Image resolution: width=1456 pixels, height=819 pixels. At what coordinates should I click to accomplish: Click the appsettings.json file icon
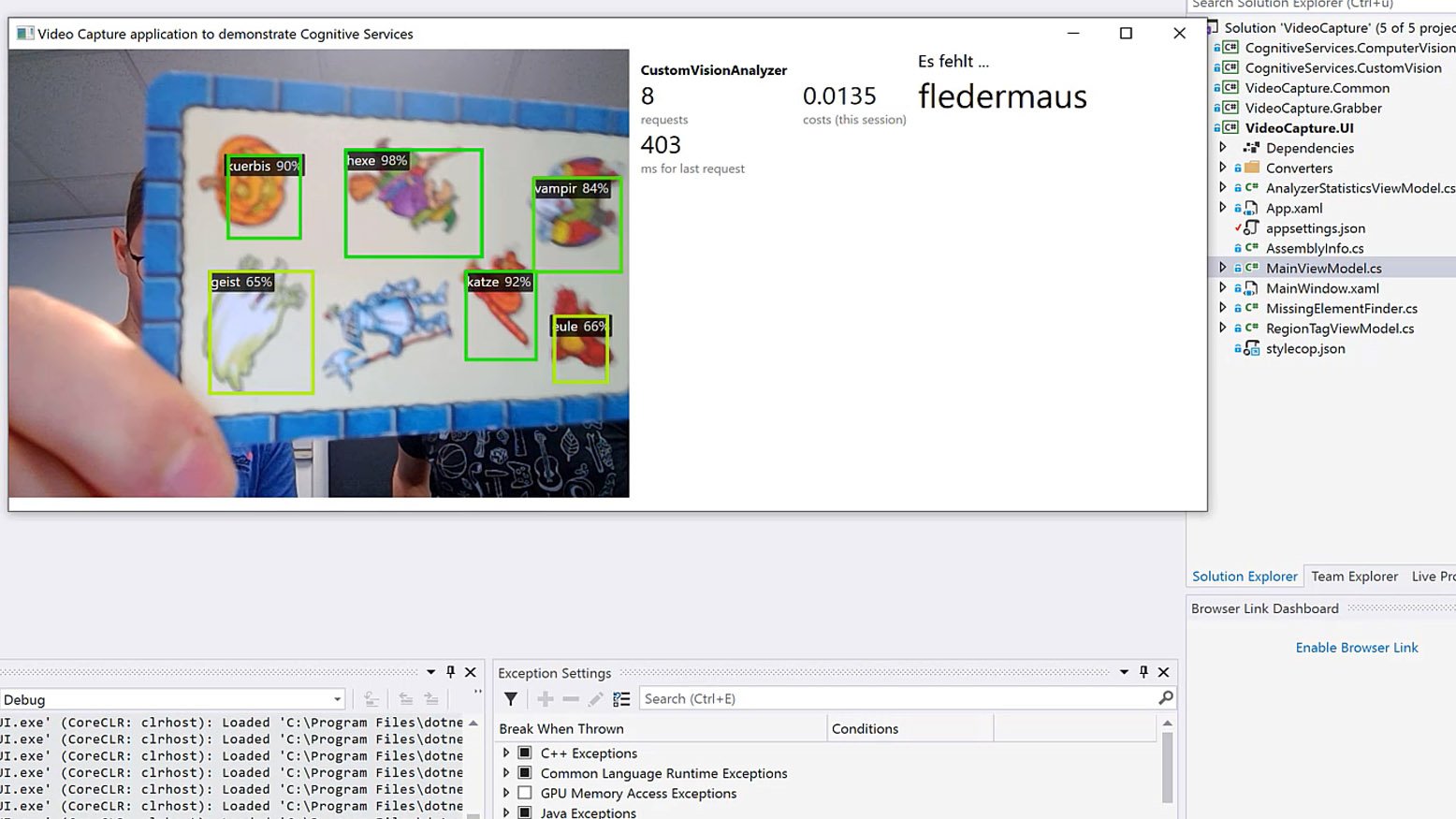coord(1251,228)
